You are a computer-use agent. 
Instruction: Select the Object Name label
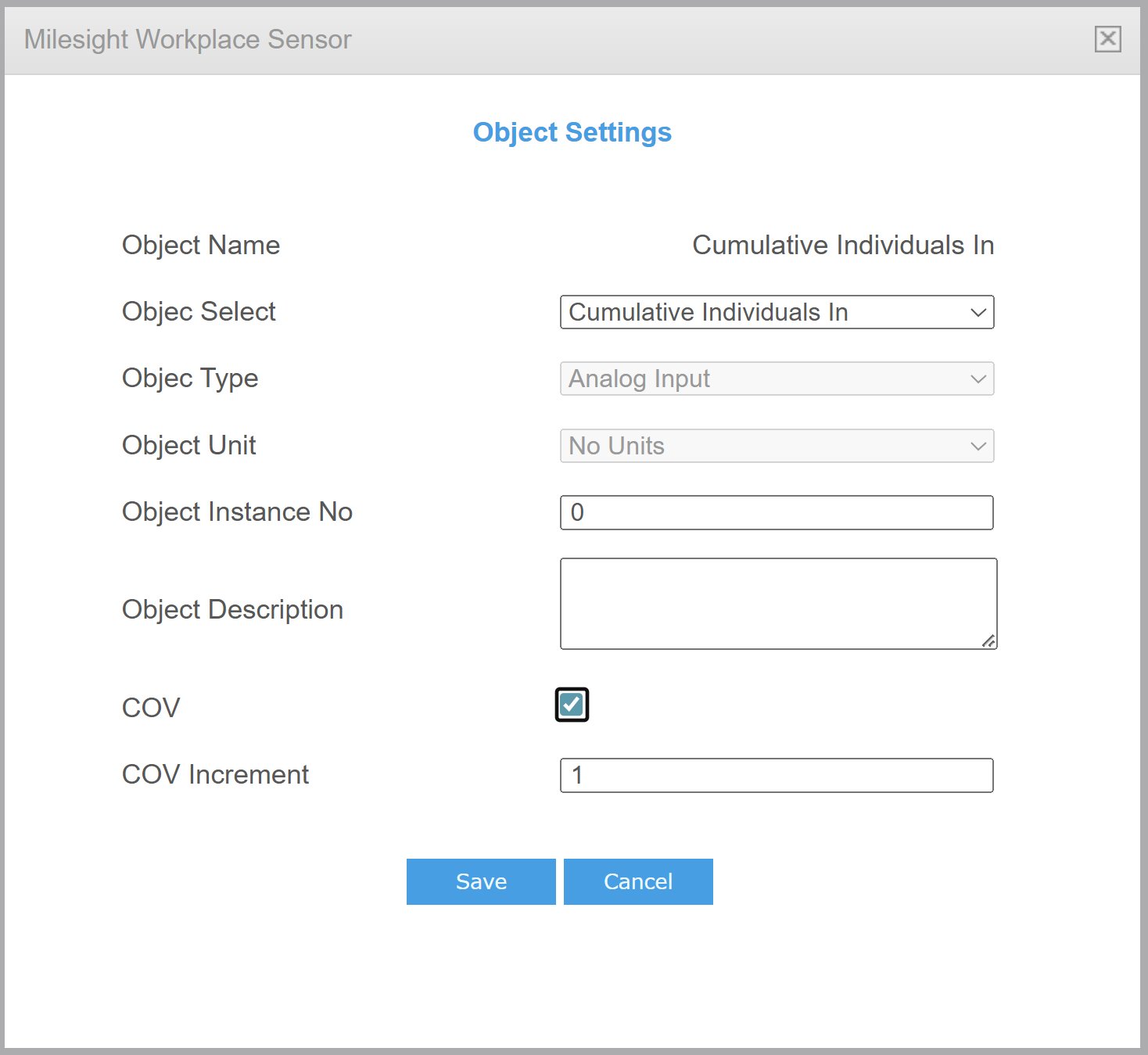point(201,245)
